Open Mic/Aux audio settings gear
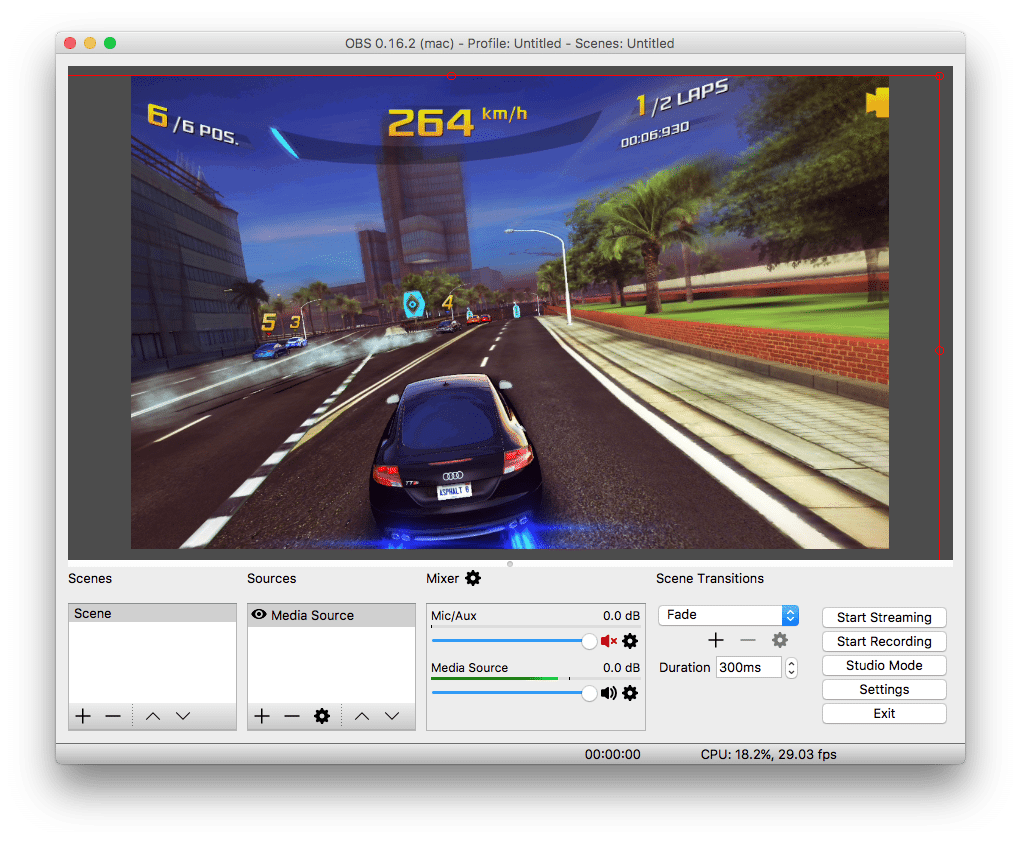 [x=630, y=641]
